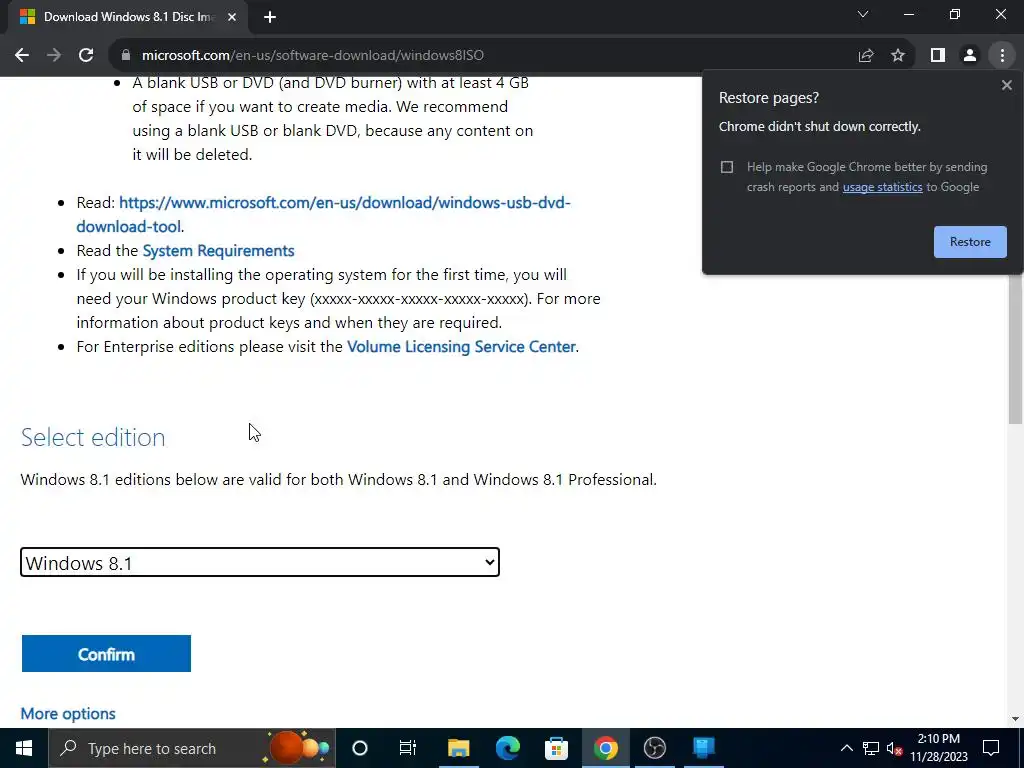Viewport: 1024px width, 768px height.
Task: Open OBS Studio from the taskbar
Action: point(654,748)
